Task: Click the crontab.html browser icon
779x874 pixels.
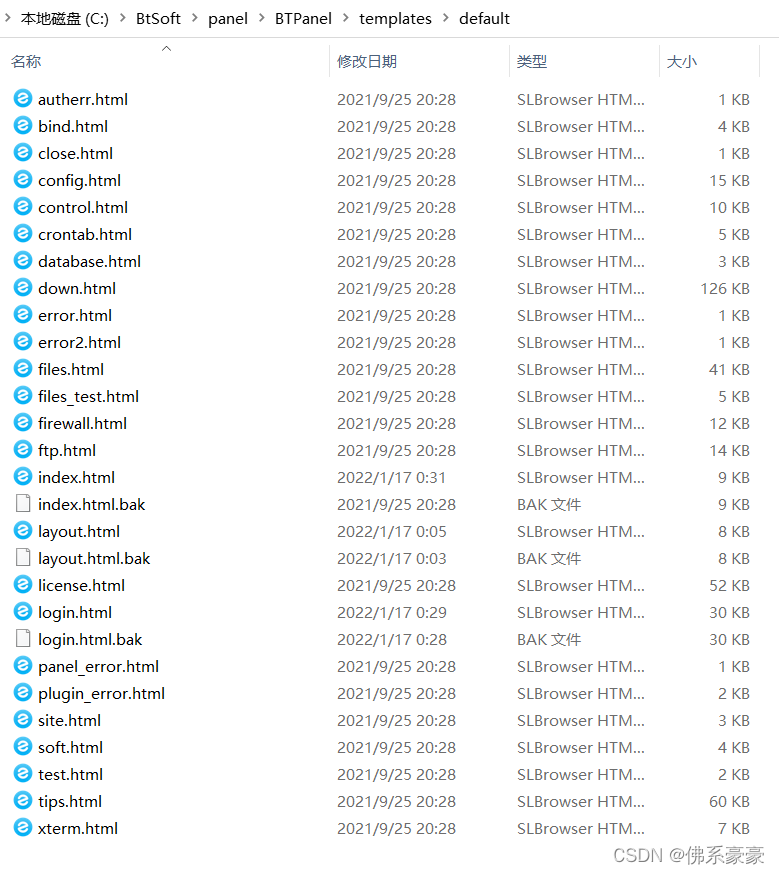Action: [23, 234]
